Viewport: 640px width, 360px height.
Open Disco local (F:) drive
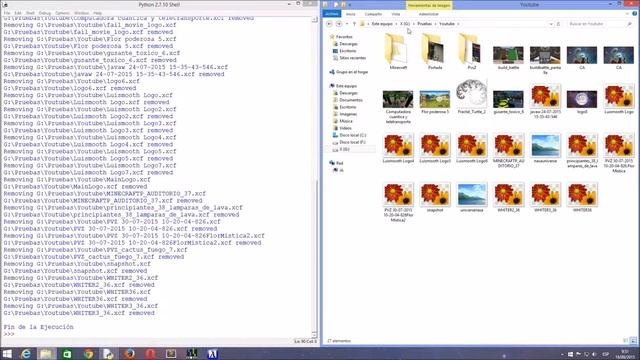click(352, 142)
